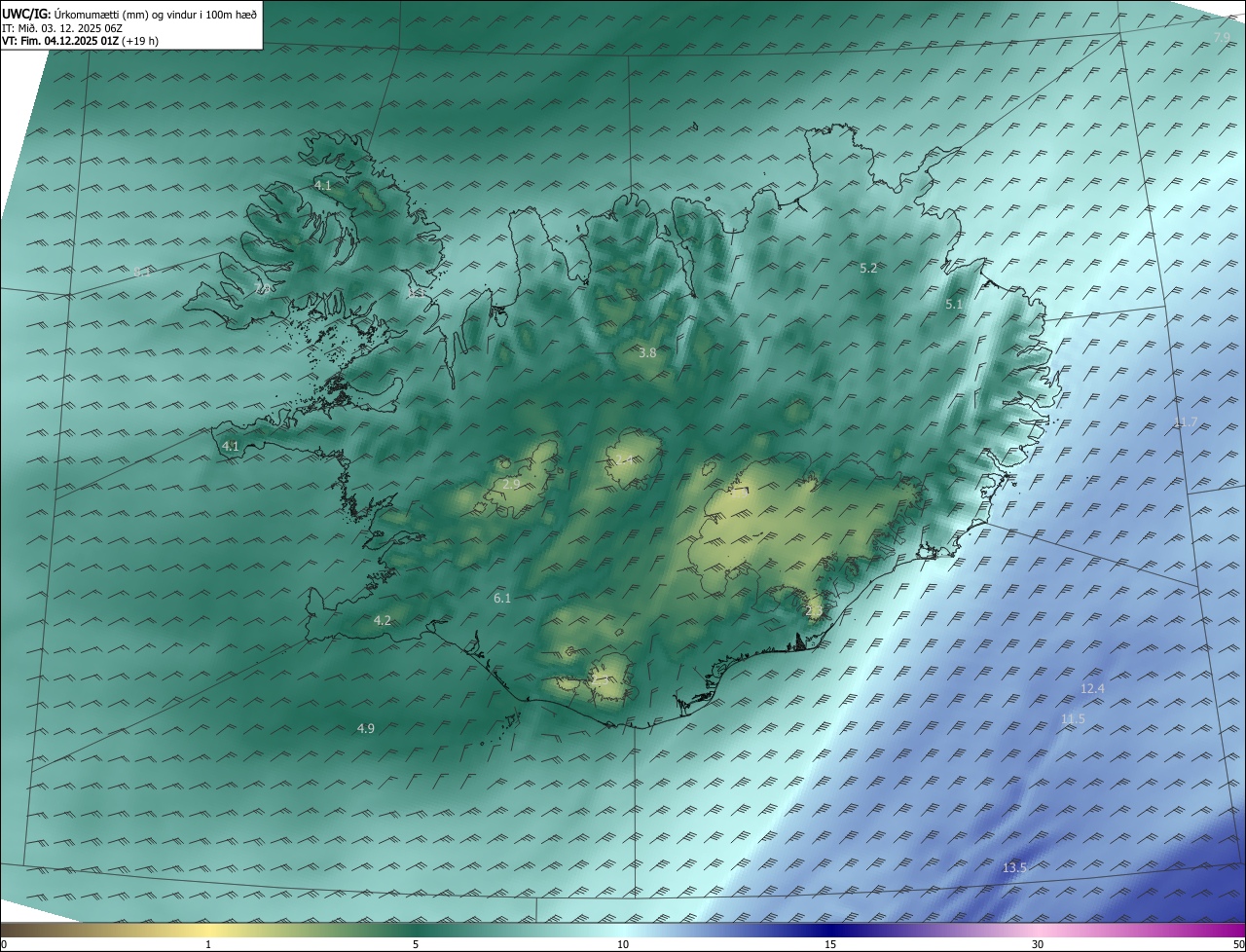Click the 1 tick label on the color scale
This screenshot has width=1246, height=952.
(208, 944)
